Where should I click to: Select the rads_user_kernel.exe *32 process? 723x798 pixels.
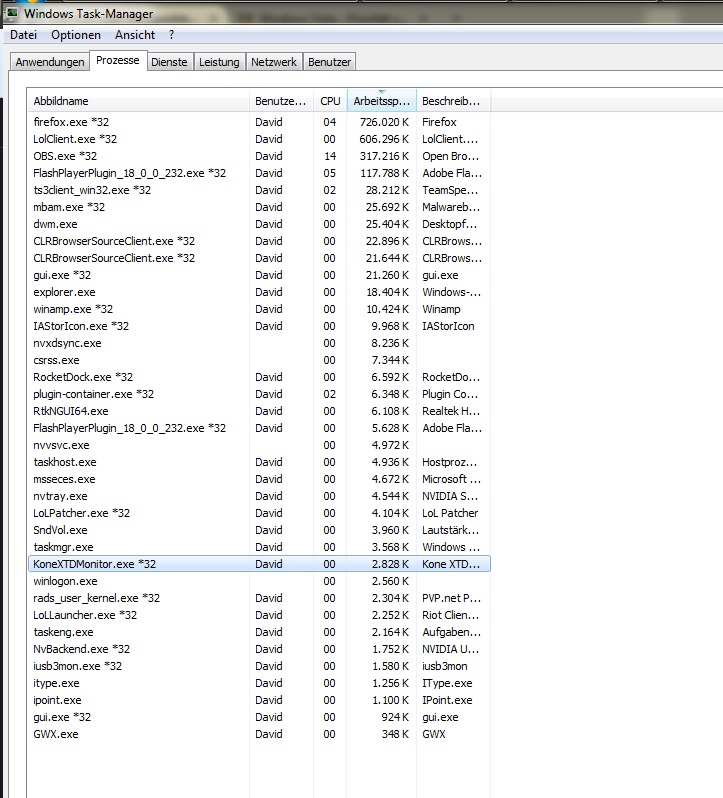(259, 598)
